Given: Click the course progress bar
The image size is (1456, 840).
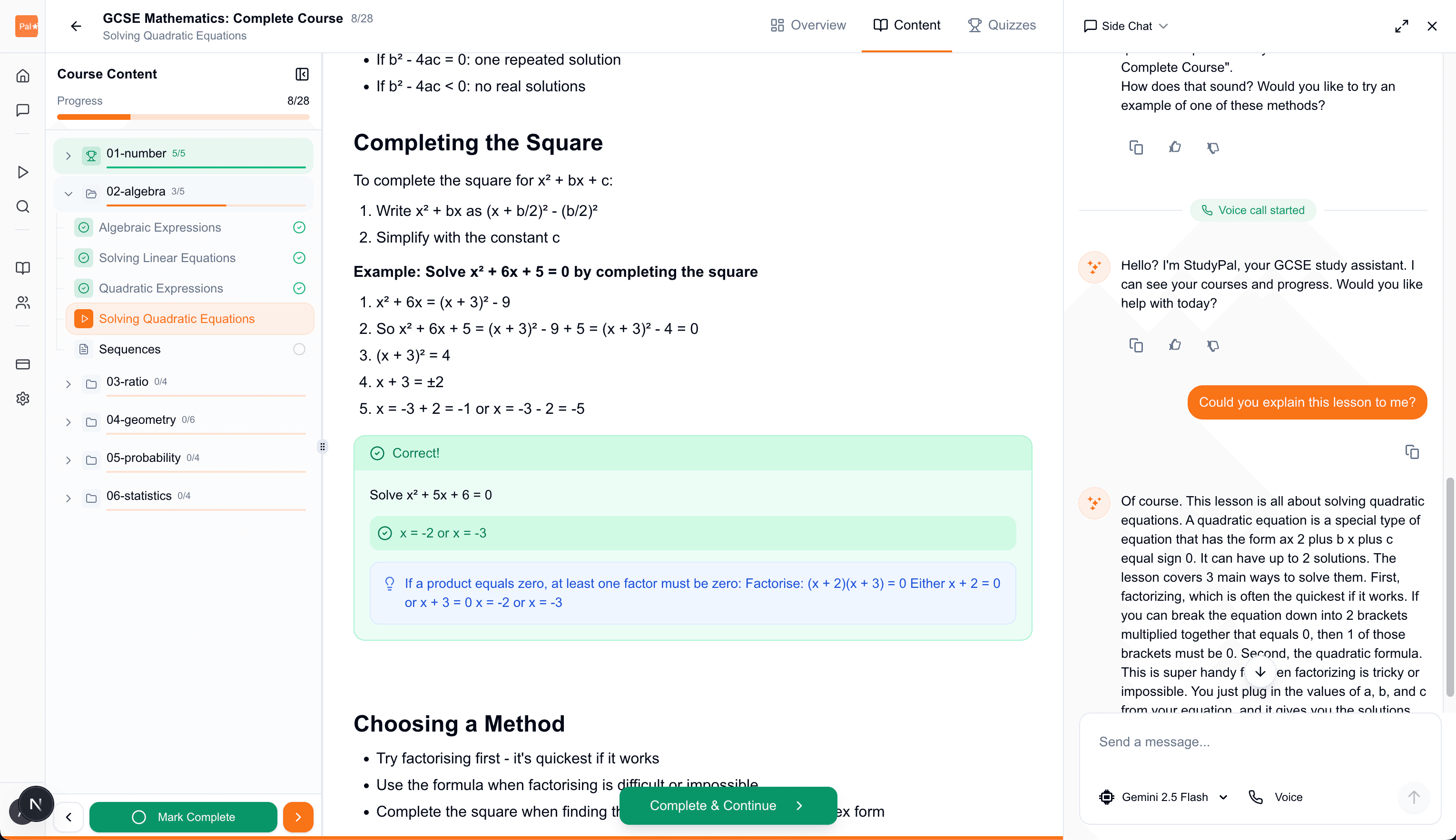Looking at the screenshot, I should pos(183,117).
